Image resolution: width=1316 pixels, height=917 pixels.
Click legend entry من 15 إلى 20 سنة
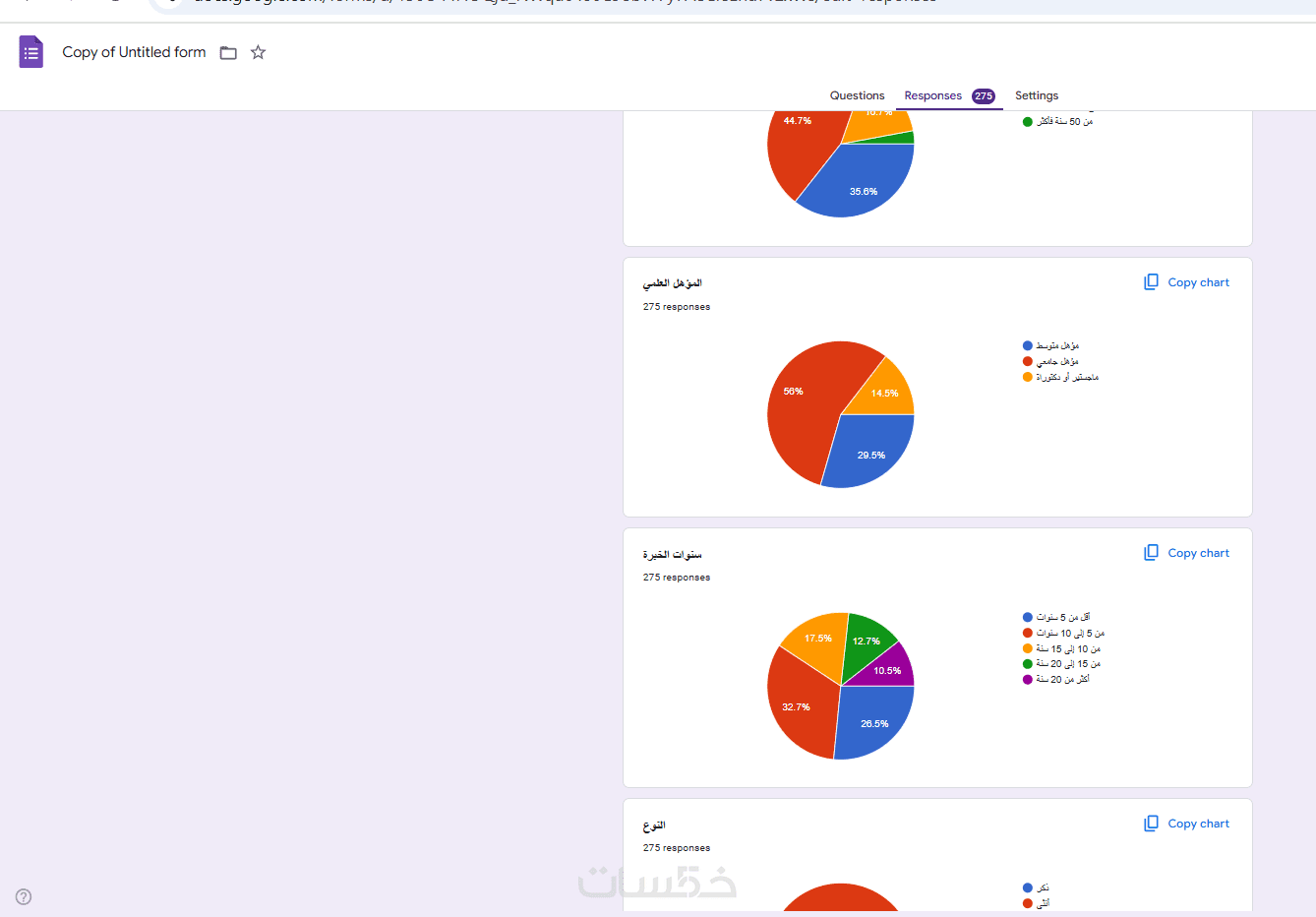[x=1061, y=664]
